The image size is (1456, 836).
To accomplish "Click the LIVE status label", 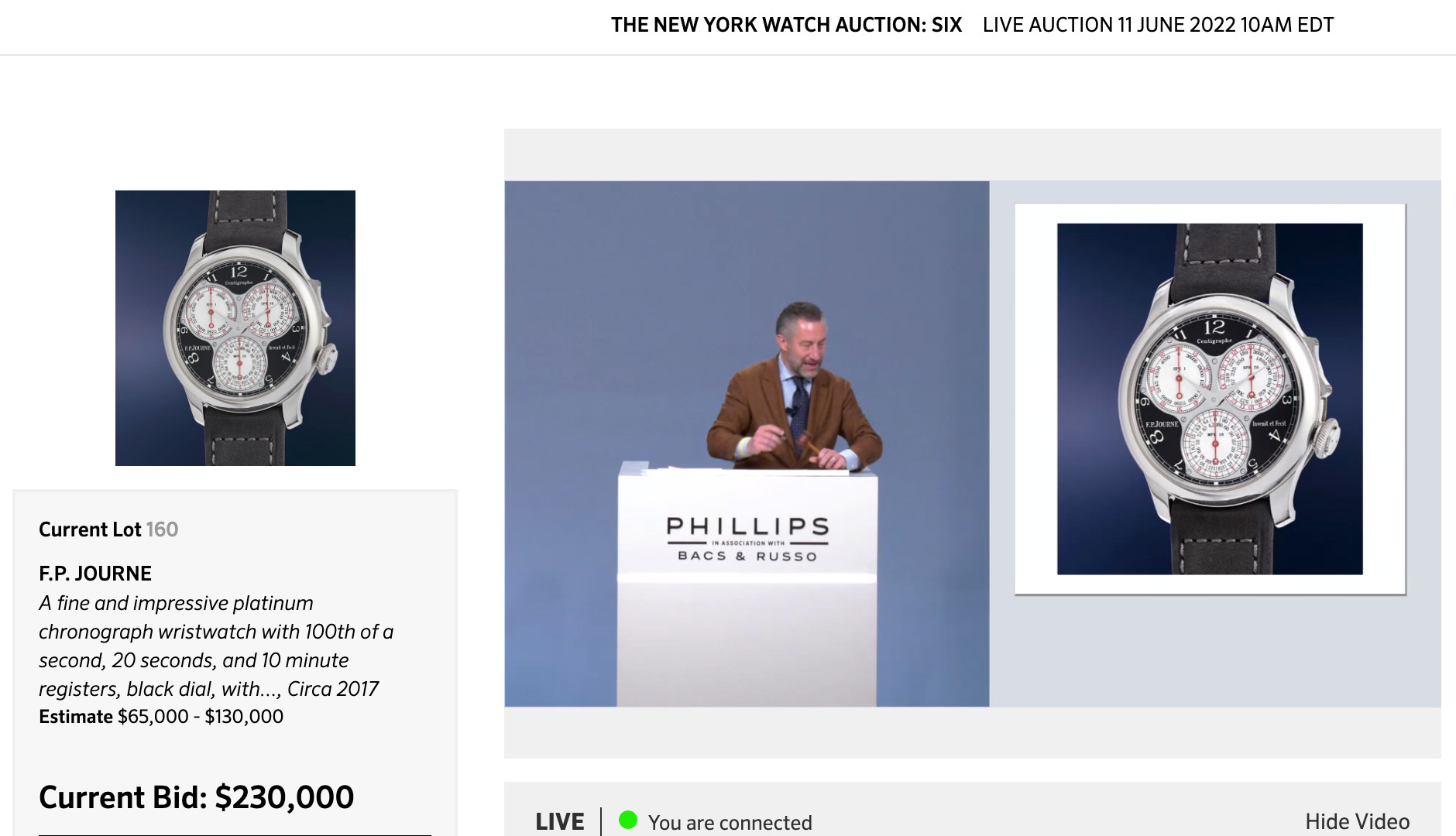I will pyautogui.click(x=560, y=821).
